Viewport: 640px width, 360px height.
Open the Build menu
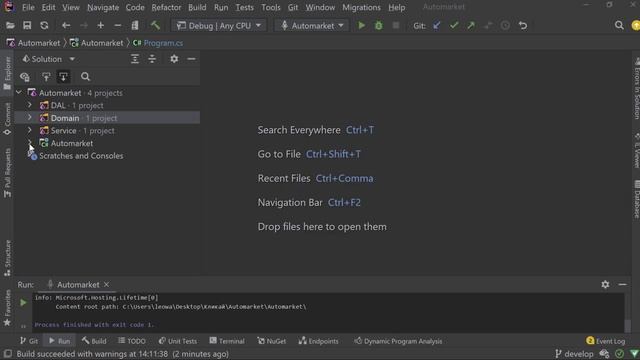click(x=197, y=7)
